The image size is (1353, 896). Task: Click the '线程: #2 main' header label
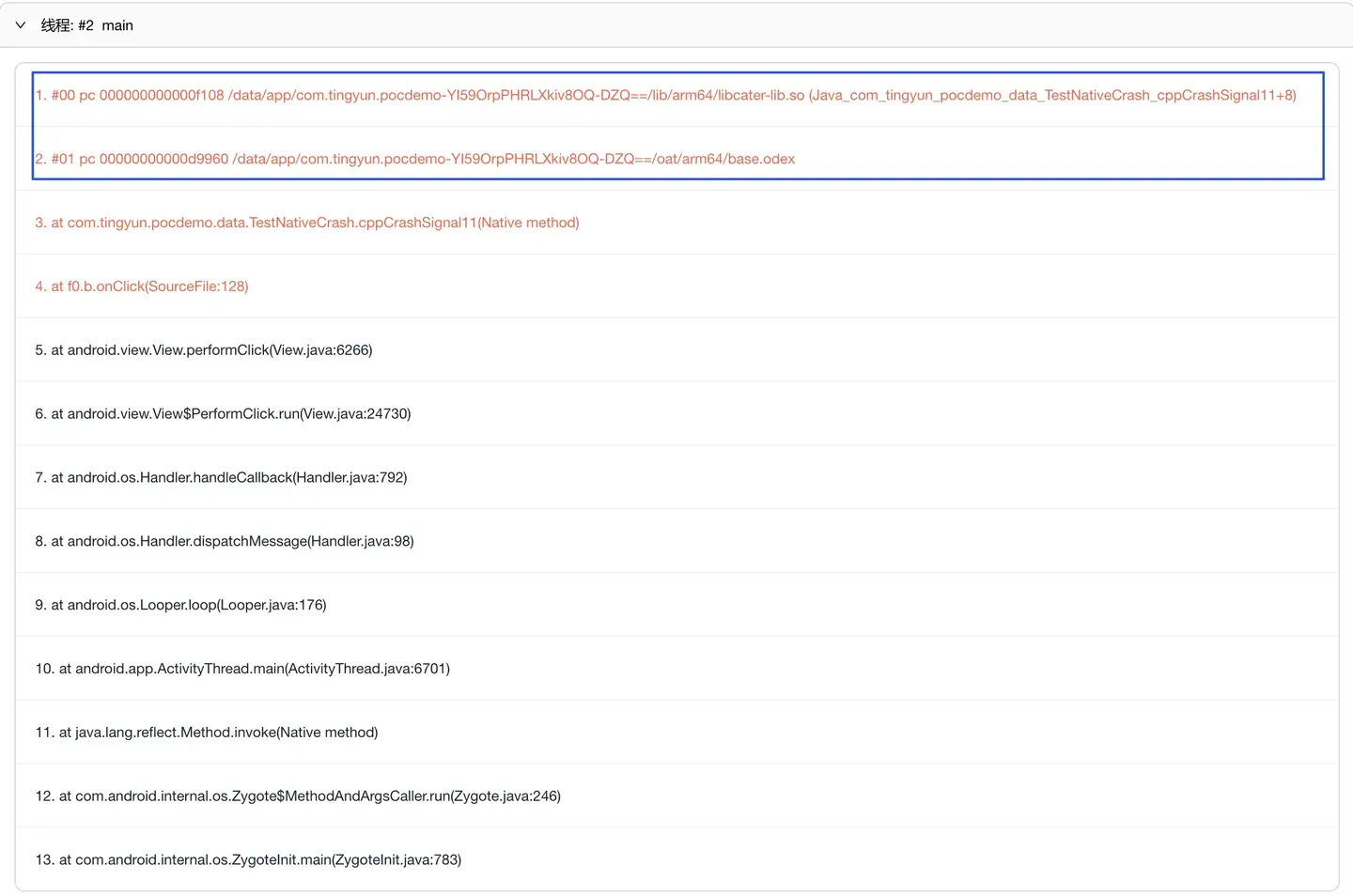(86, 25)
